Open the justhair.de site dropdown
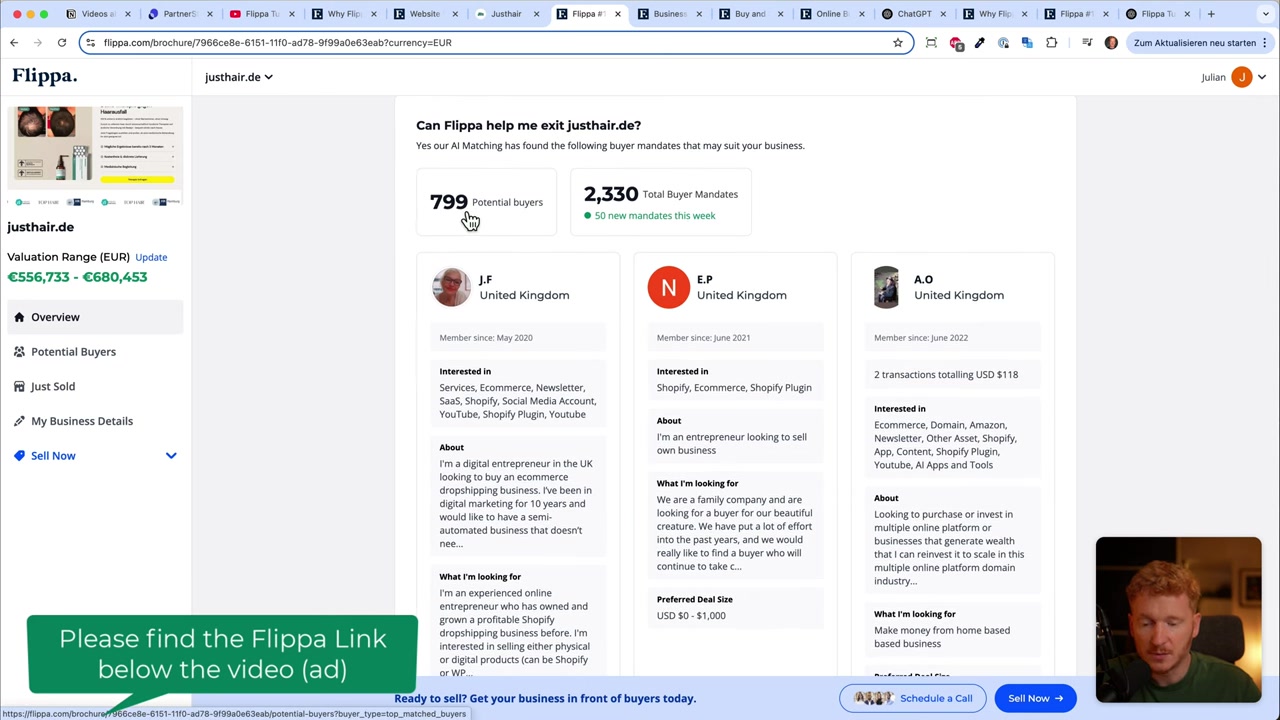This screenshot has height=720, width=1280. (x=238, y=77)
